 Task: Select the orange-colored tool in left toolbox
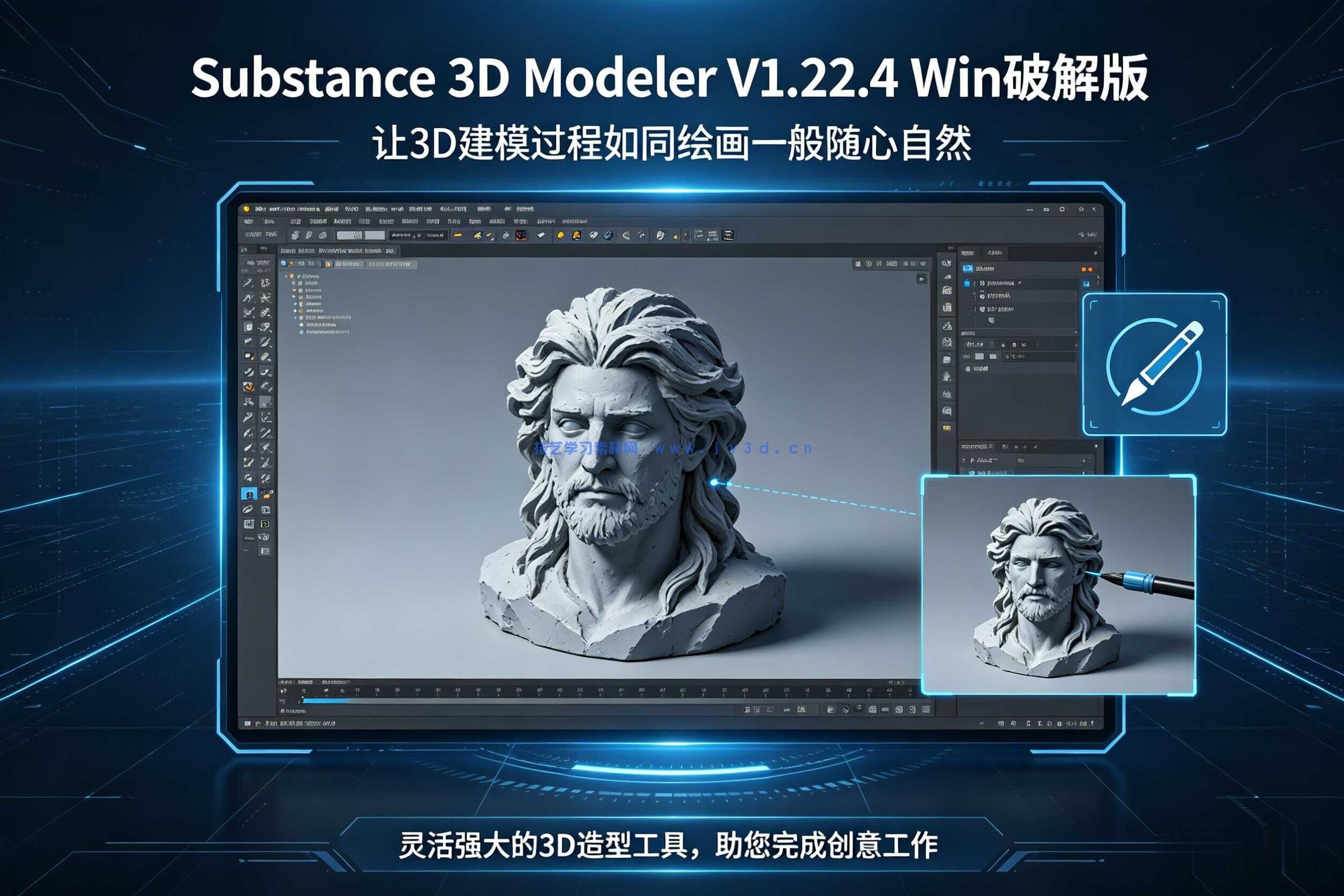(x=249, y=386)
